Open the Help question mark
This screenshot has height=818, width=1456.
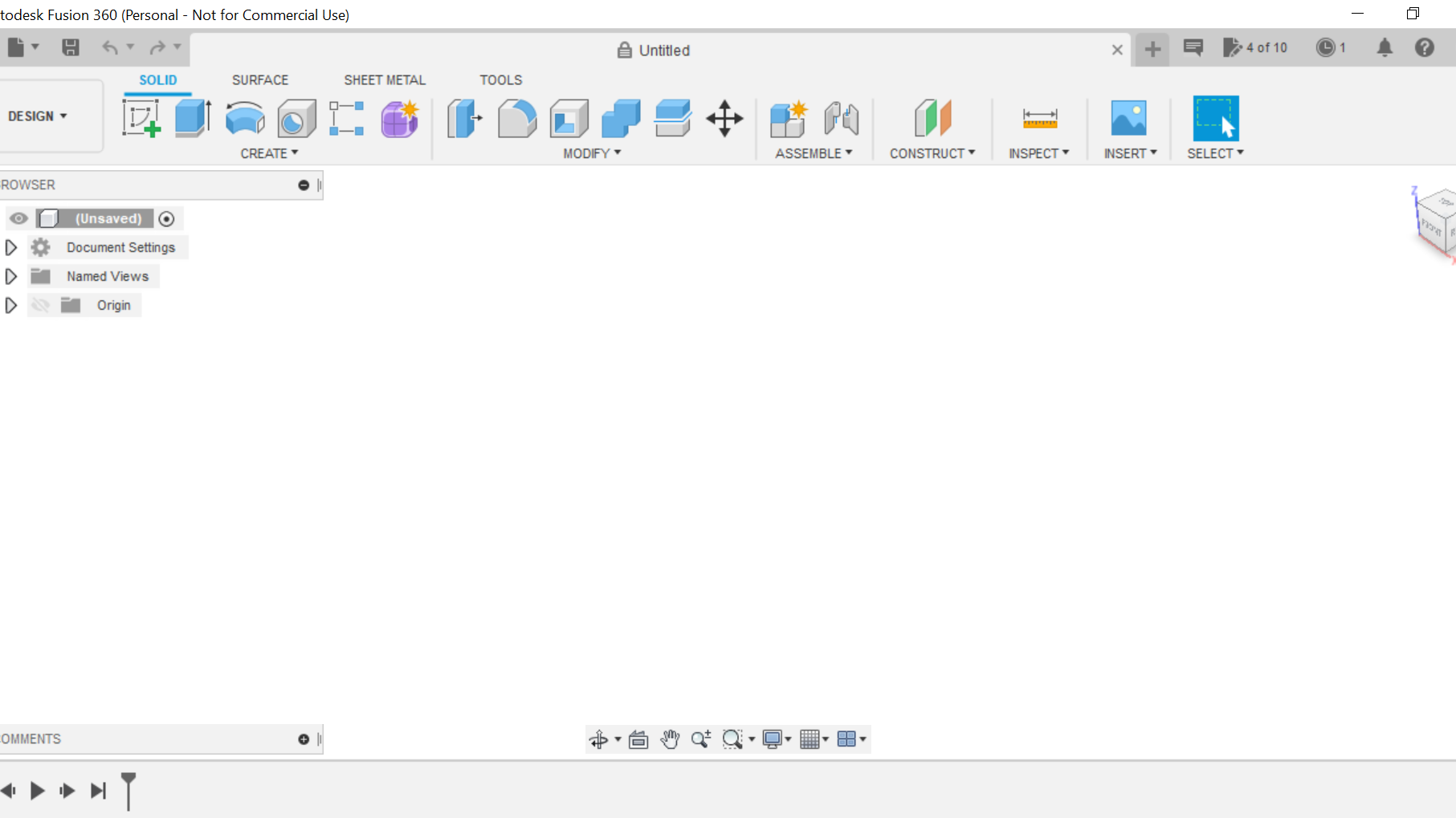click(1425, 47)
